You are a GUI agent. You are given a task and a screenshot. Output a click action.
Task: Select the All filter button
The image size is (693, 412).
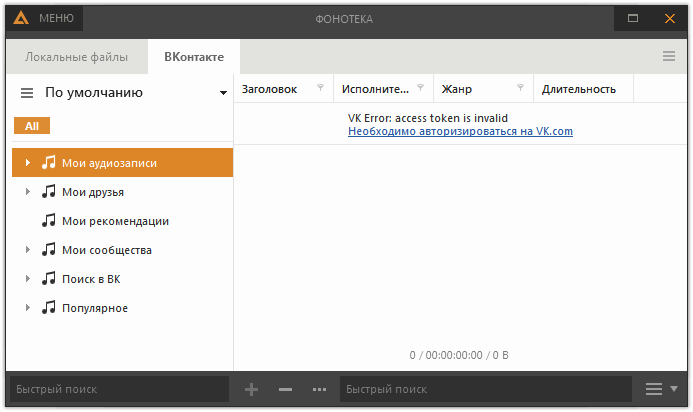click(32, 126)
